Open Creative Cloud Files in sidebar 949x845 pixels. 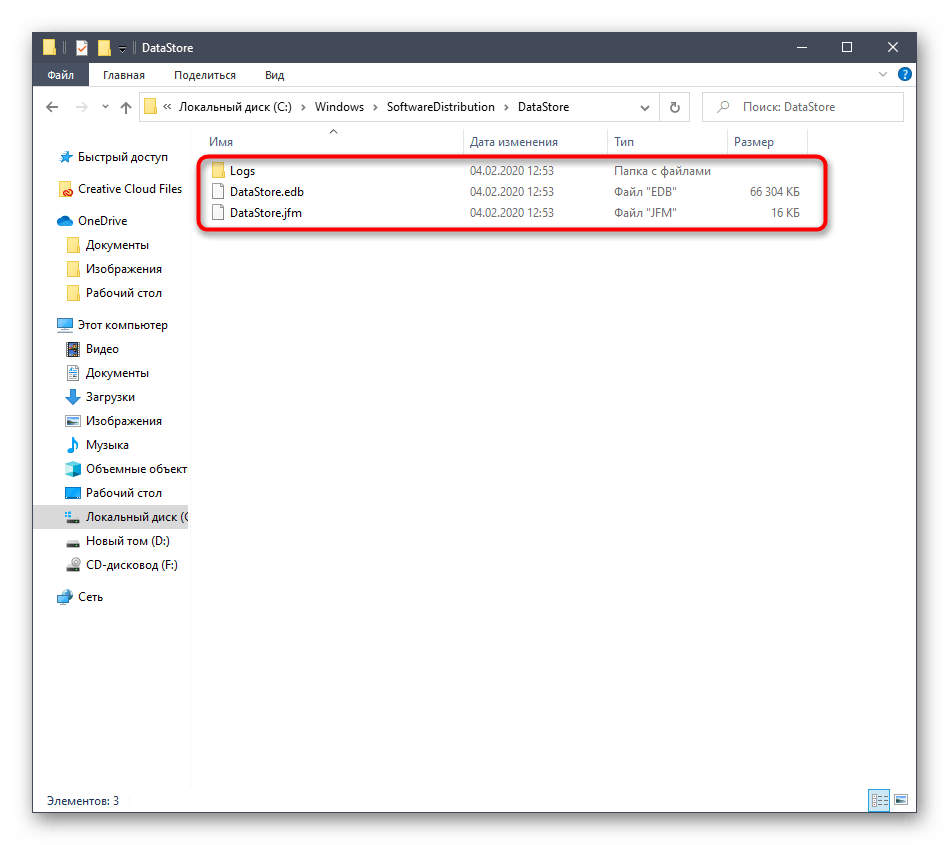[x=129, y=189]
